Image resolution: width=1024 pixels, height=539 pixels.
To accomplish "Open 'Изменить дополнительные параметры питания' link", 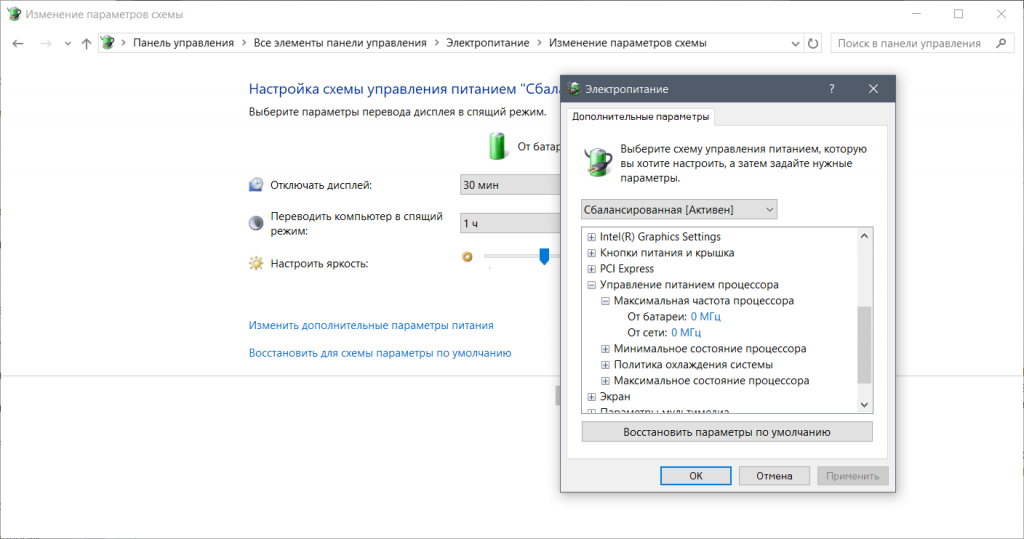I will coord(371,325).
